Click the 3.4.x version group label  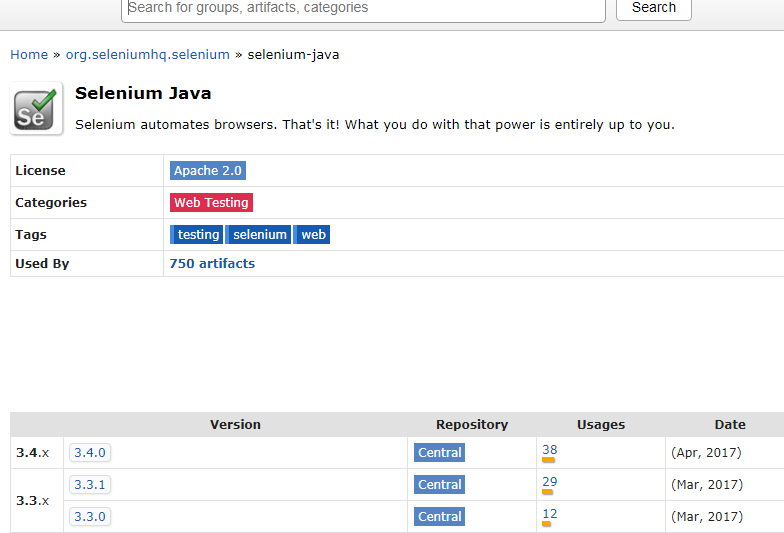[x=32, y=452]
